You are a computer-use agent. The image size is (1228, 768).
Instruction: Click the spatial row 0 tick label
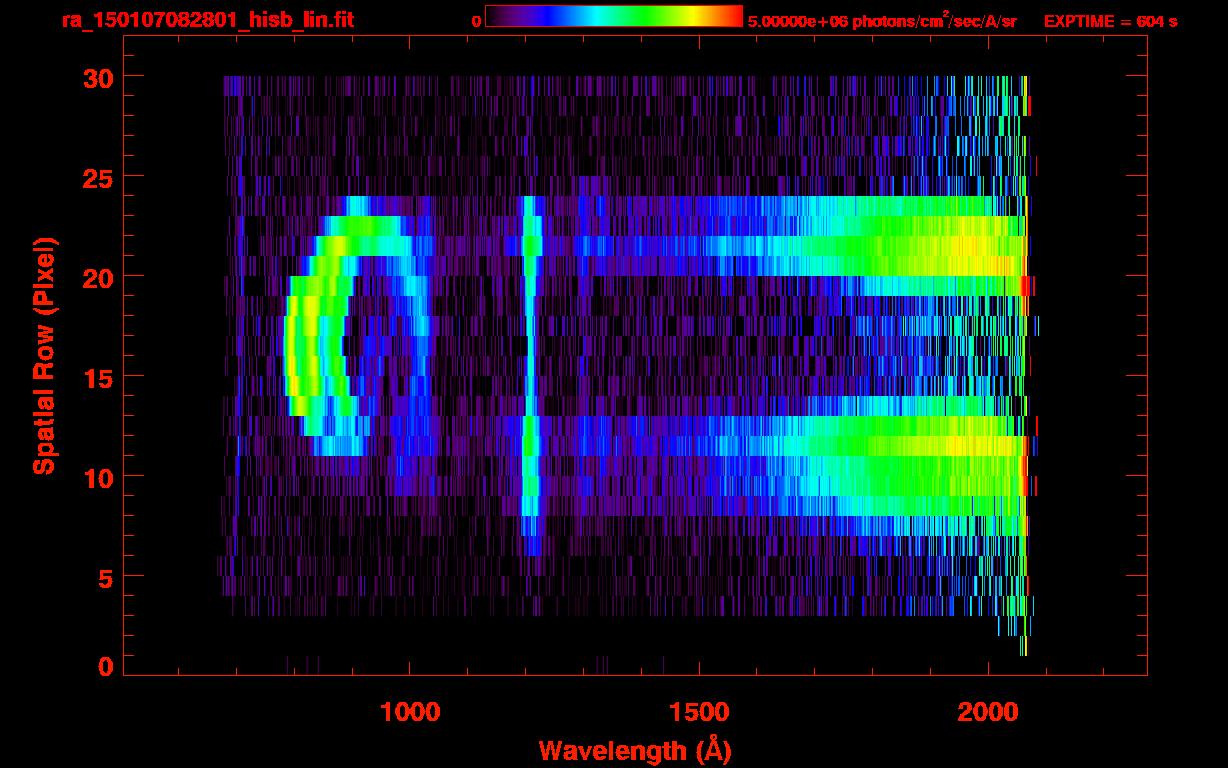click(x=106, y=666)
